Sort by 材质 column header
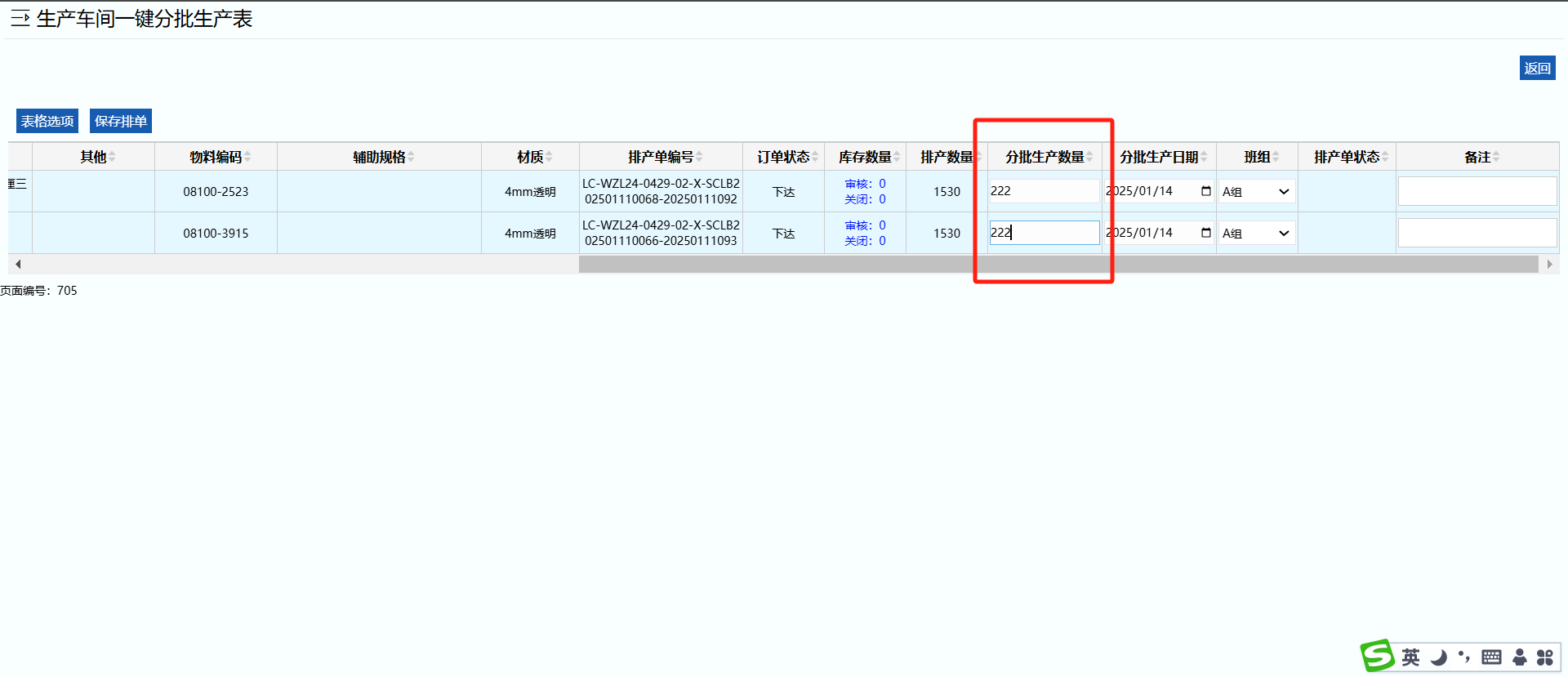 [530, 157]
